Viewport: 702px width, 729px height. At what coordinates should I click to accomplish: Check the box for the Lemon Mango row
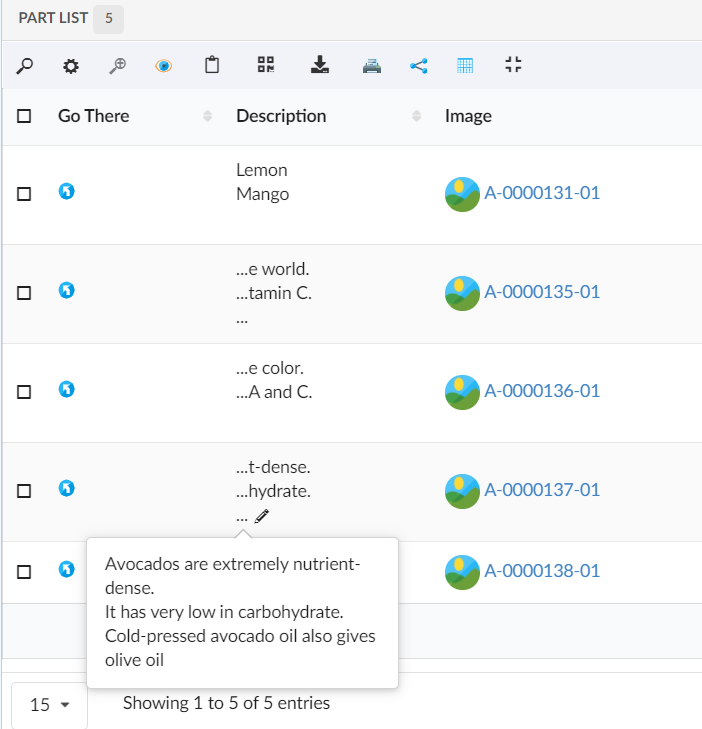tap(24, 193)
